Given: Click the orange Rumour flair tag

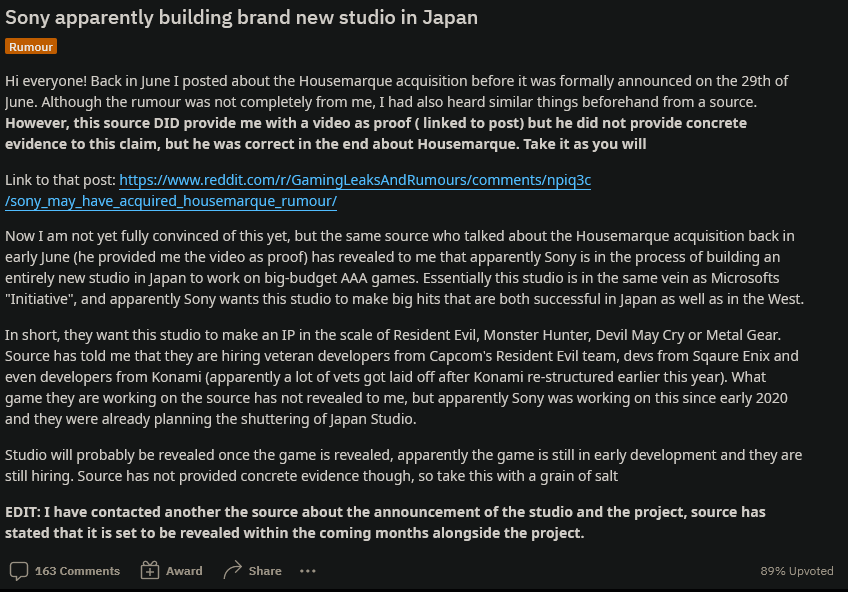Looking at the screenshot, I should tap(31, 47).
